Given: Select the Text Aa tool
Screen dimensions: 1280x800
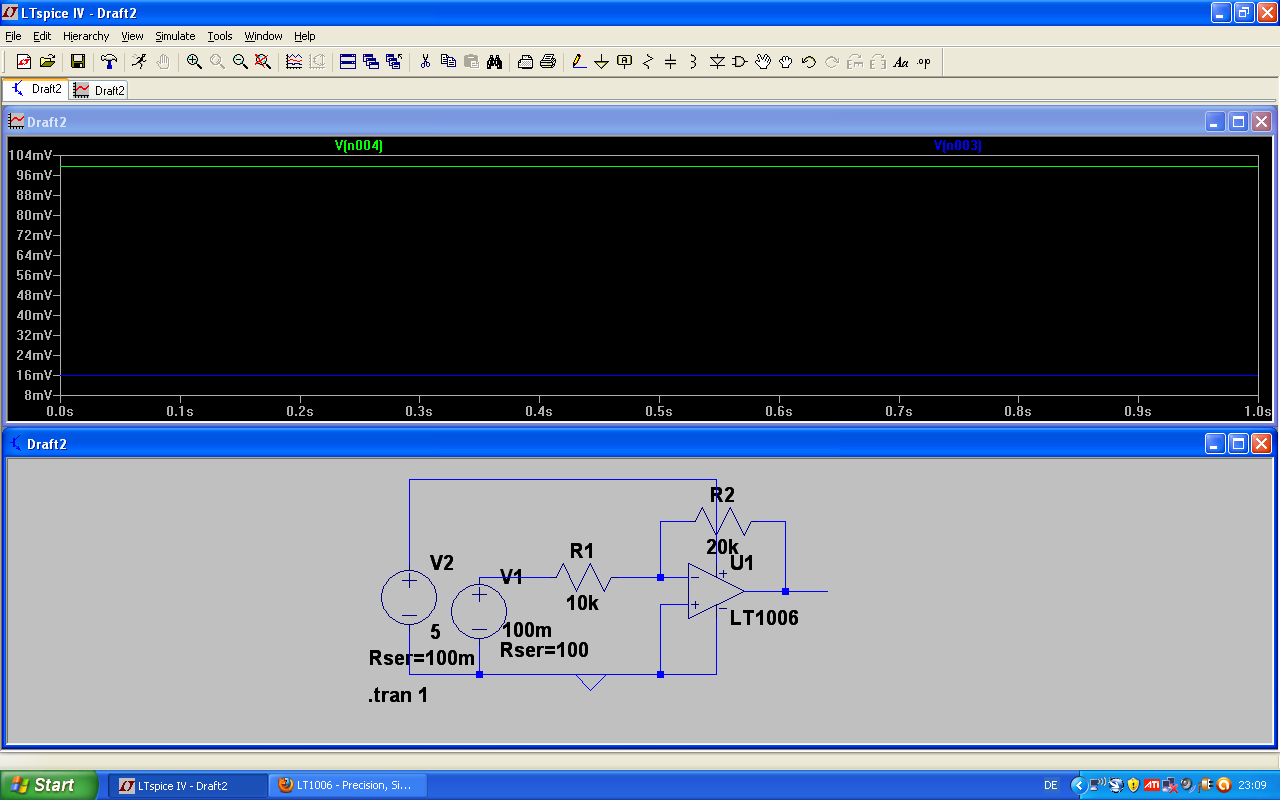Looking at the screenshot, I should click(x=901, y=62).
